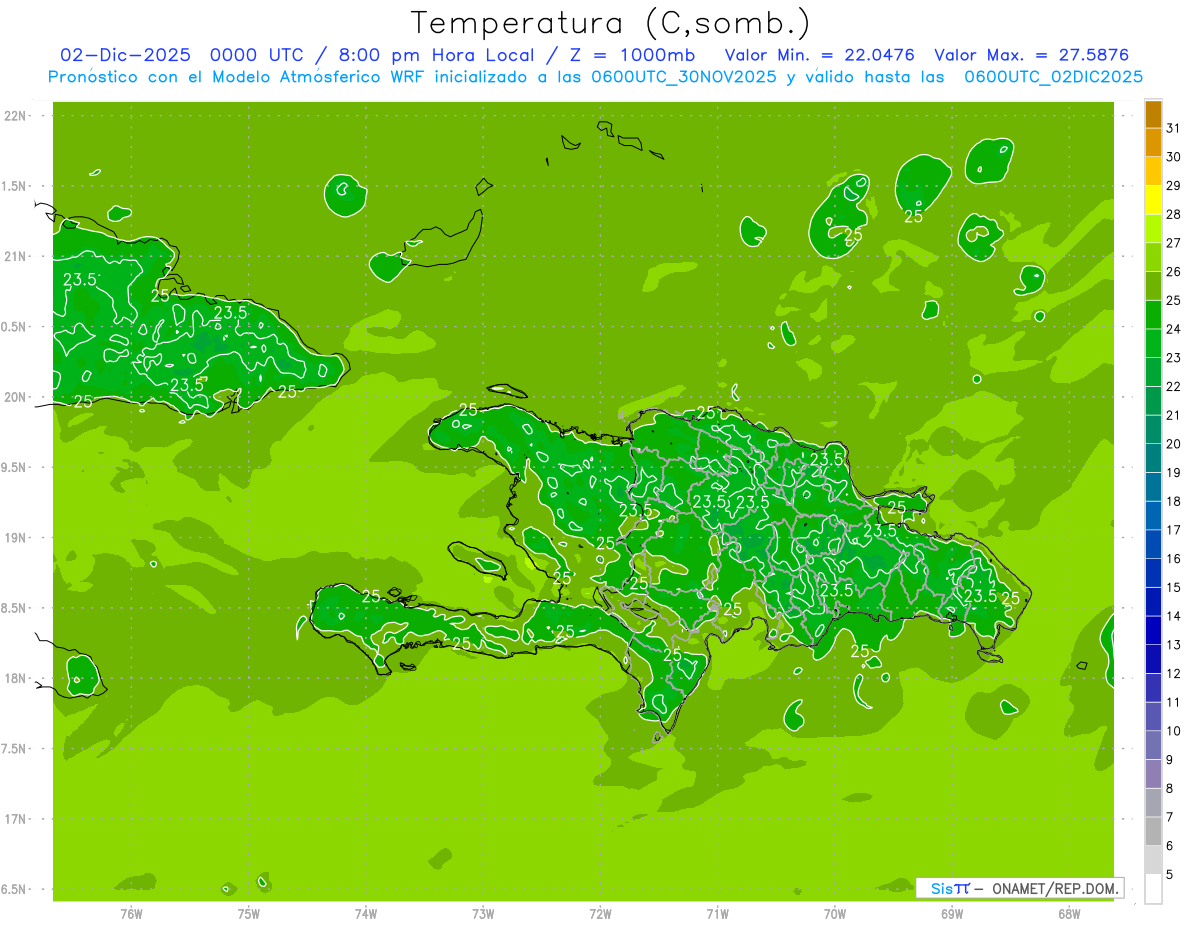Pick the white swatch below 5 in scale
Screen dimensions: 1200x927
[1153, 889]
